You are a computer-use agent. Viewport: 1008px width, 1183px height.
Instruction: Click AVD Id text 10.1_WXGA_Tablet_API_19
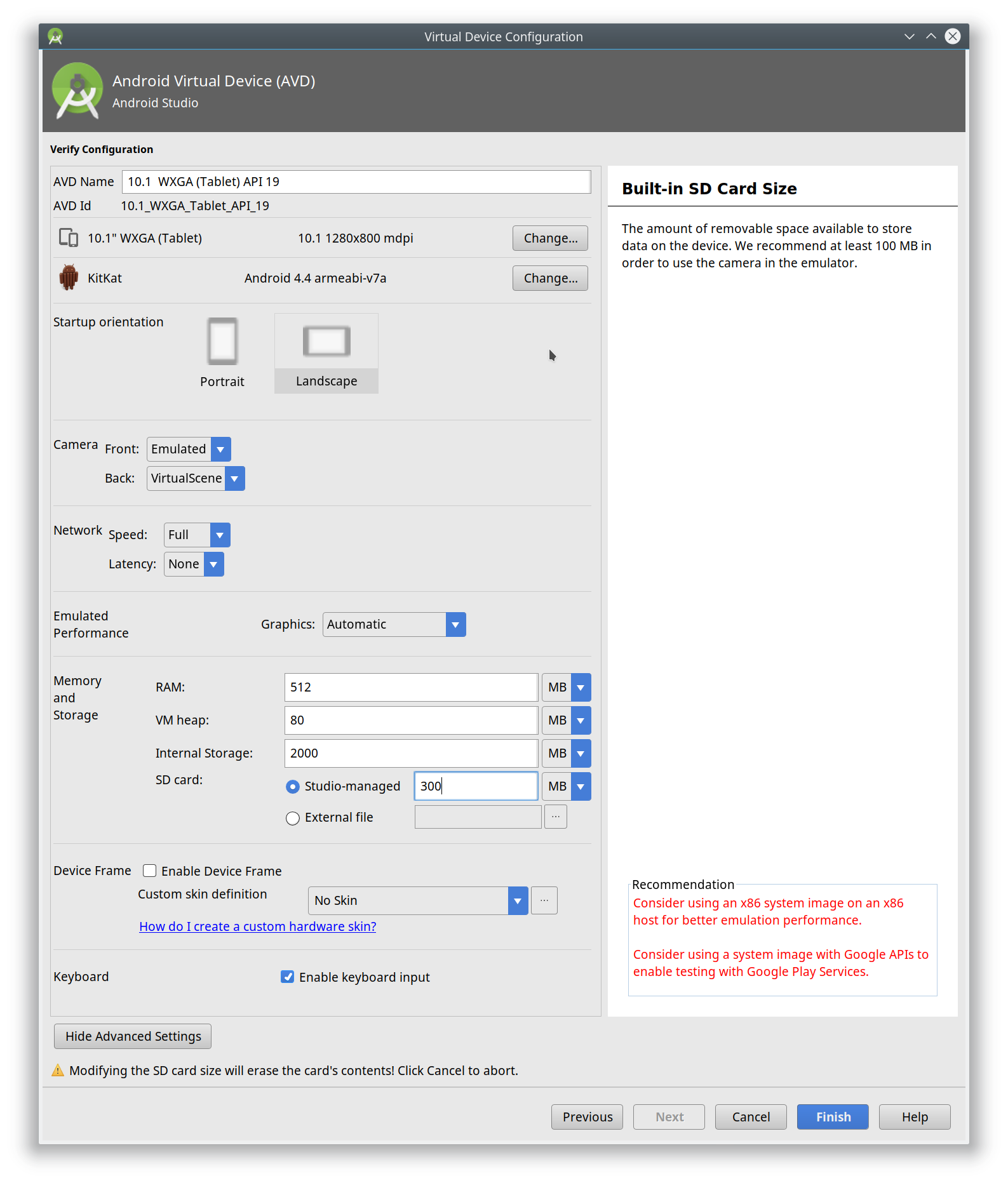coord(195,206)
